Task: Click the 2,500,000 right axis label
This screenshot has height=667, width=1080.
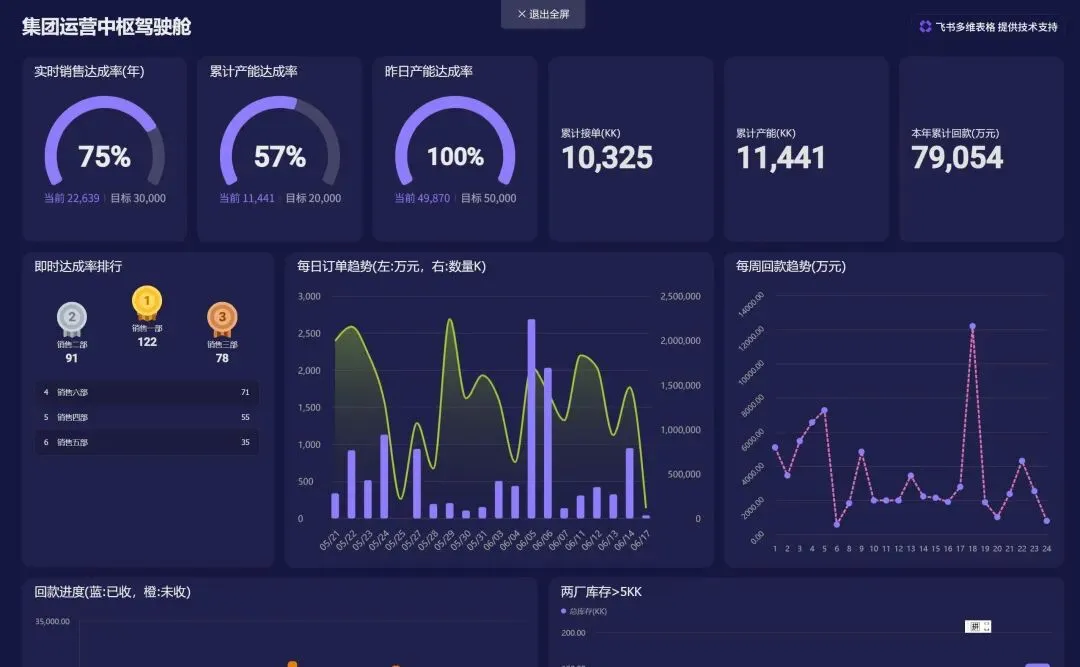Action: pos(681,296)
